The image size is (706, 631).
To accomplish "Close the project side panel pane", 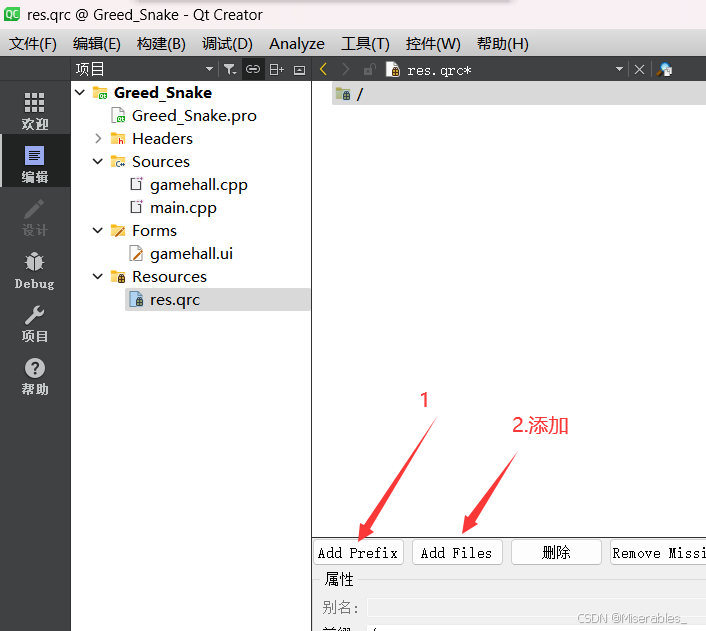I will point(299,70).
